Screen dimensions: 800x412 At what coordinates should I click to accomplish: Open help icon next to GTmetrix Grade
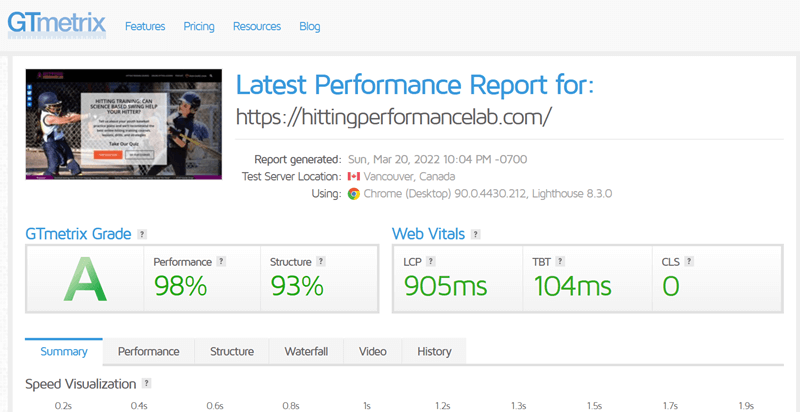tap(142, 235)
